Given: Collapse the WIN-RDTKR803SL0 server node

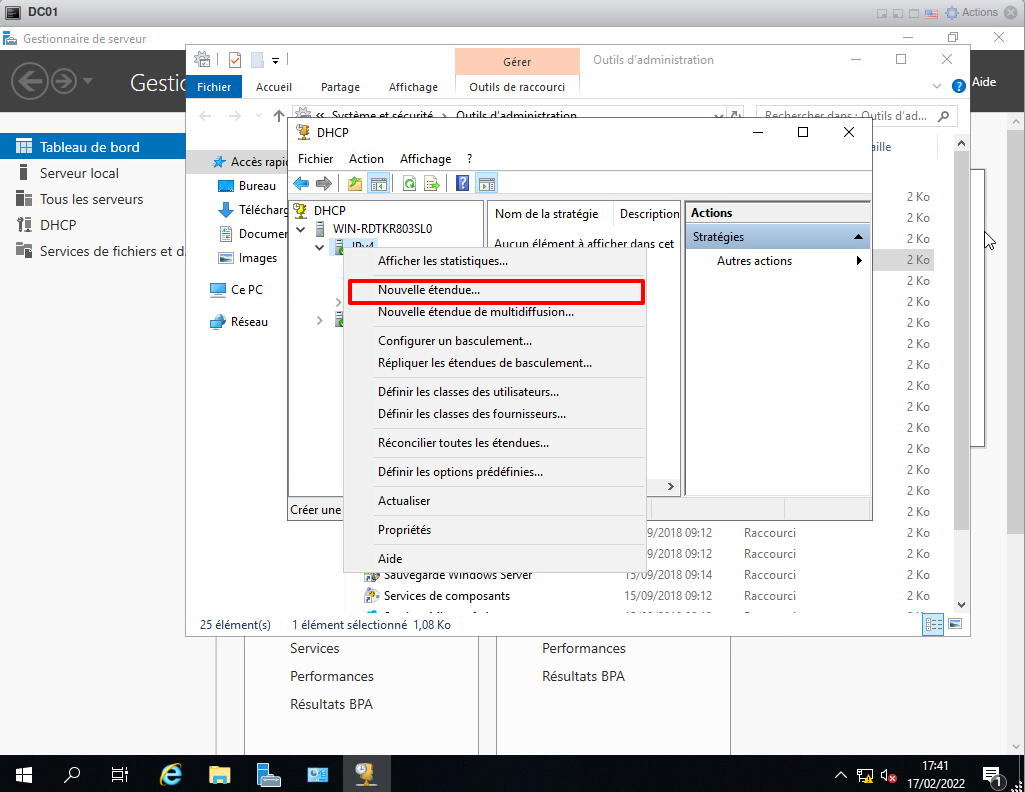Looking at the screenshot, I should tap(302, 229).
